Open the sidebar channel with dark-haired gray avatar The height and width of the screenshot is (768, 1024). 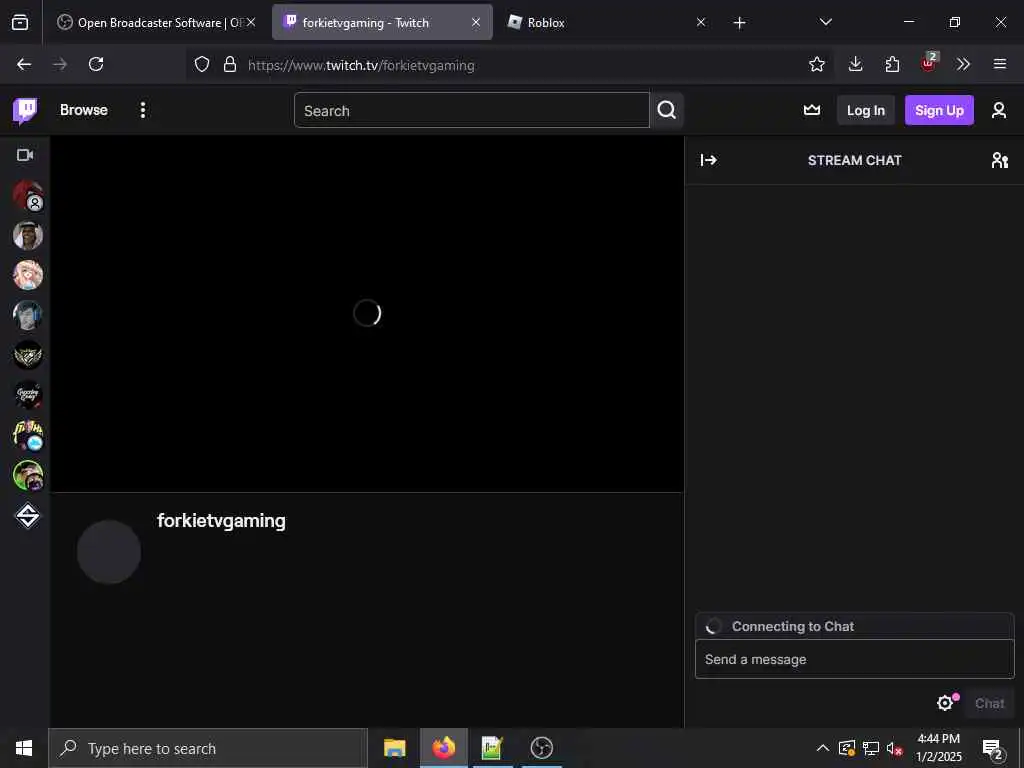28,315
